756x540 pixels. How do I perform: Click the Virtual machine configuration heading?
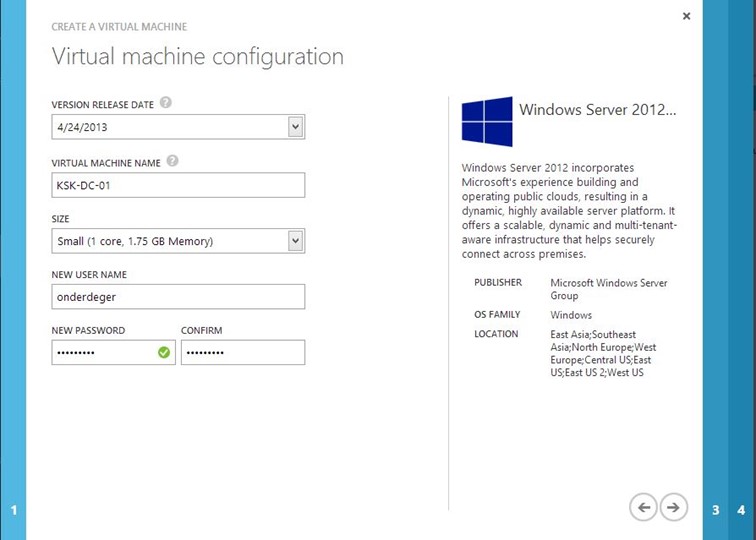(198, 56)
